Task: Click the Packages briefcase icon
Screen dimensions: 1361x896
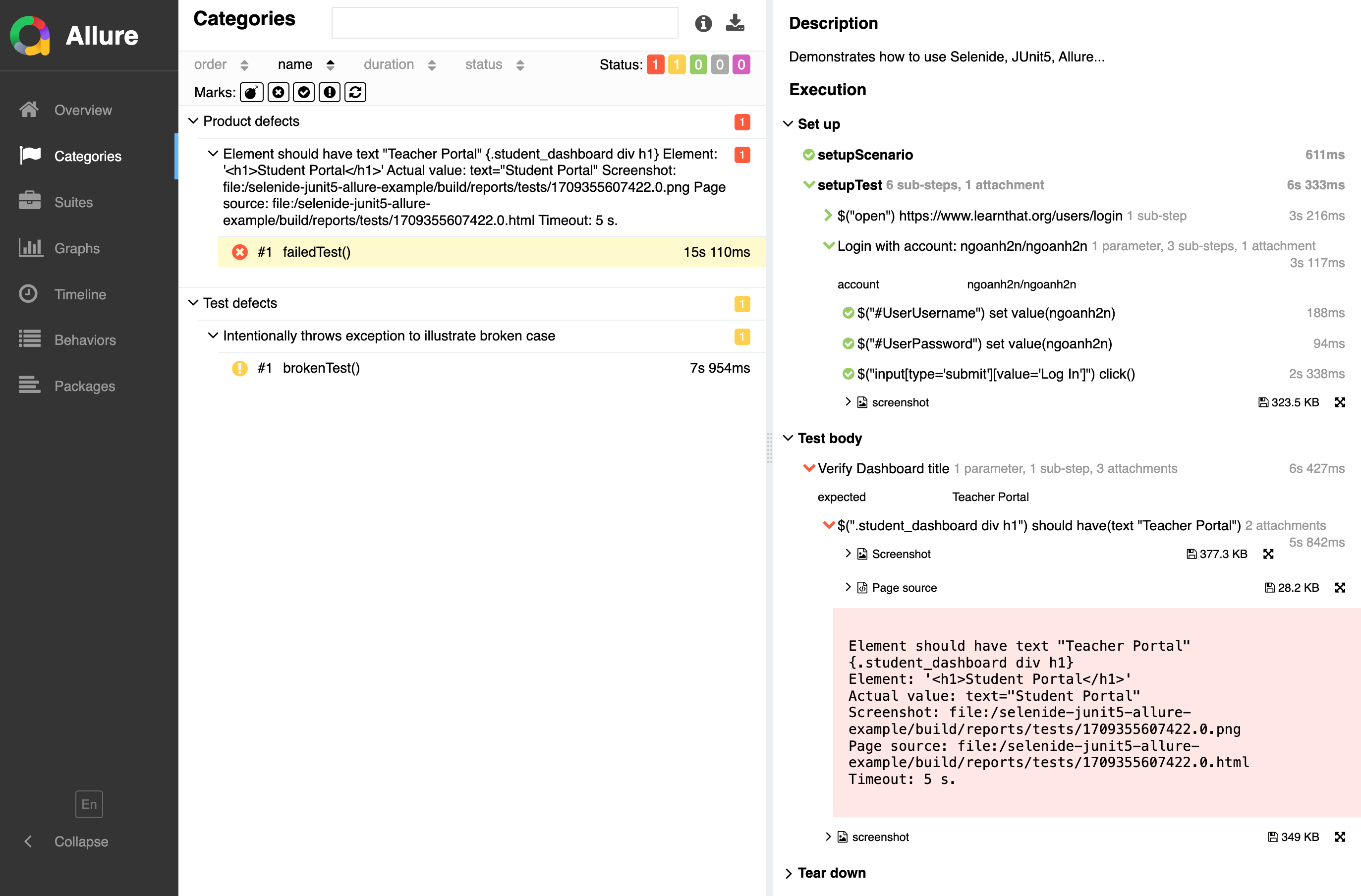Action: pos(29,386)
